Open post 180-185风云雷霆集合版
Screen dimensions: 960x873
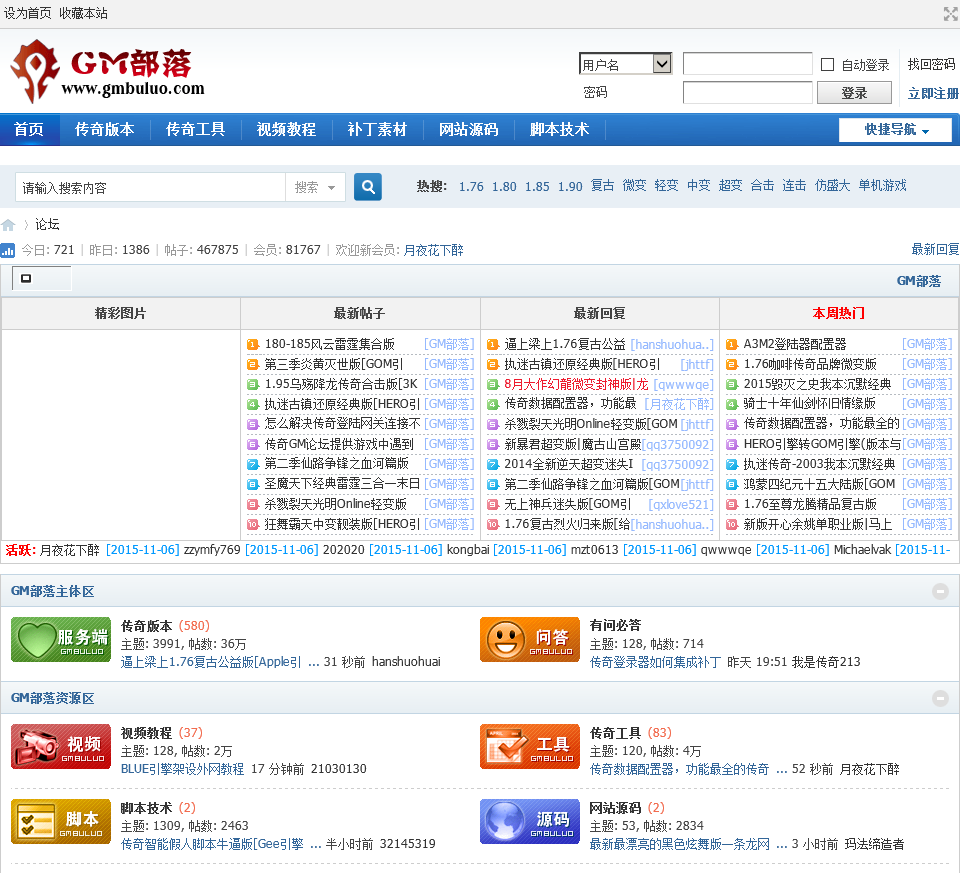point(329,344)
